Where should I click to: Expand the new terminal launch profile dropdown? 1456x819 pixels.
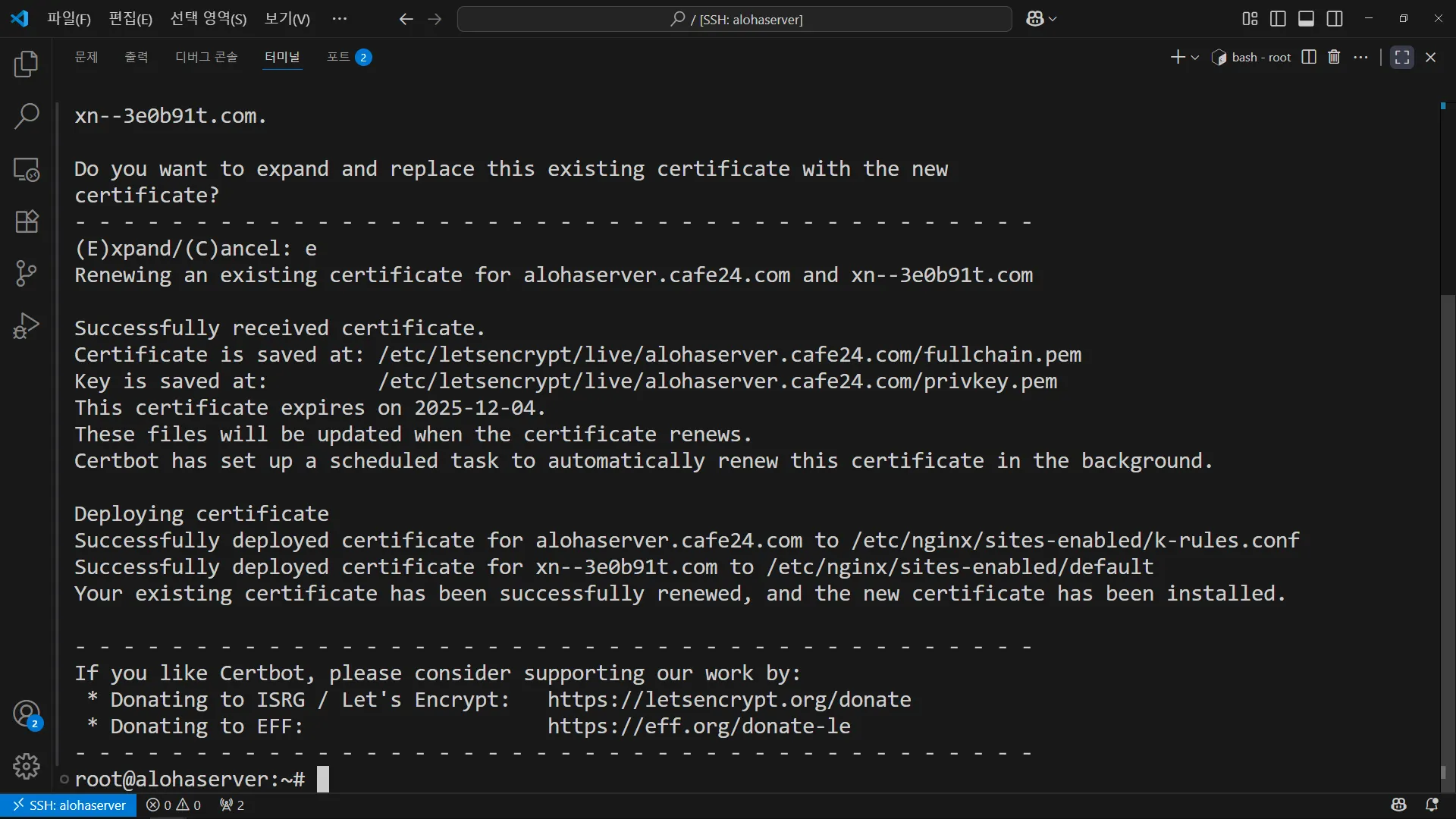(1195, 58)
